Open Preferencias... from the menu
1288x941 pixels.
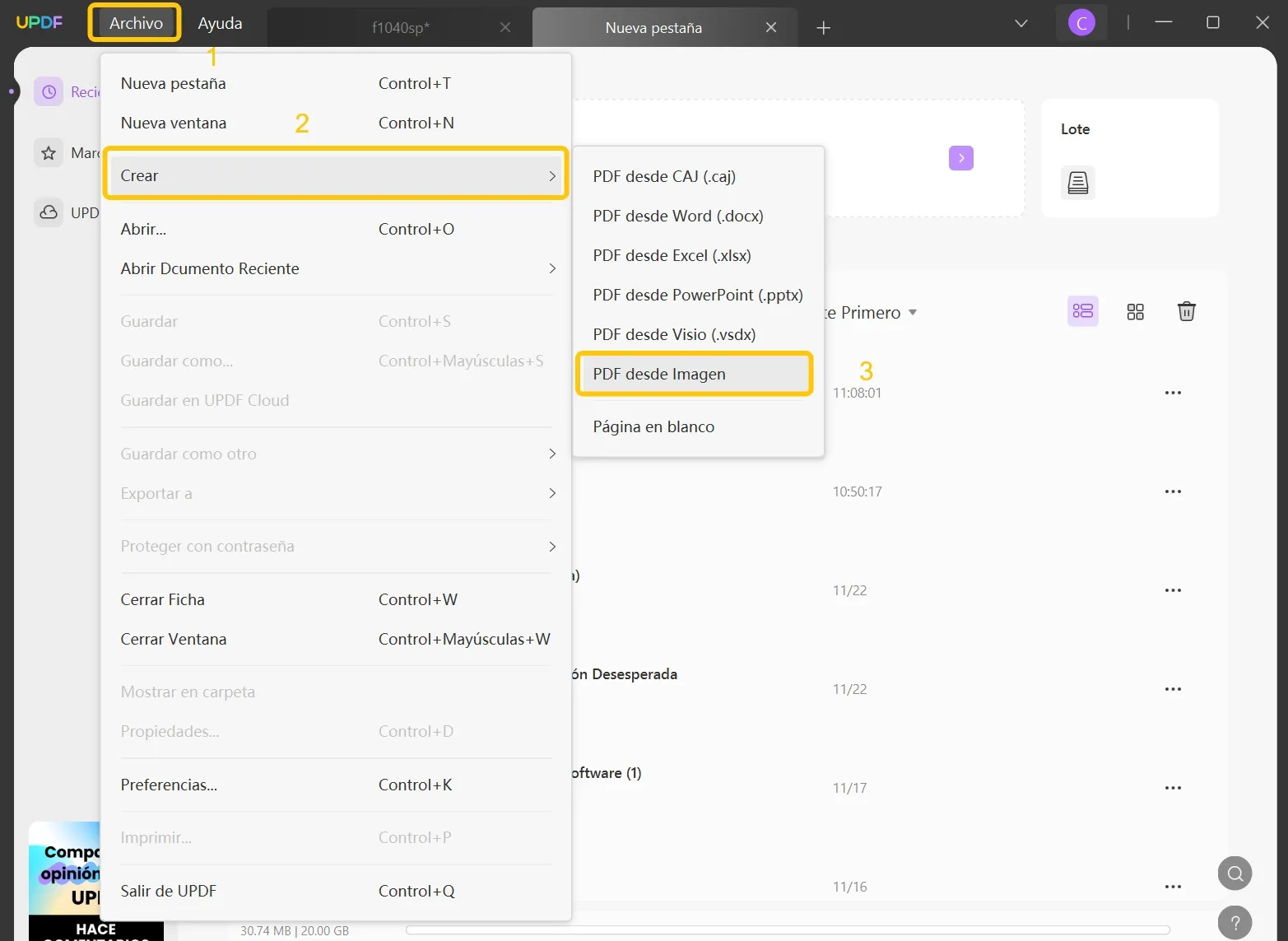[336, 785]
